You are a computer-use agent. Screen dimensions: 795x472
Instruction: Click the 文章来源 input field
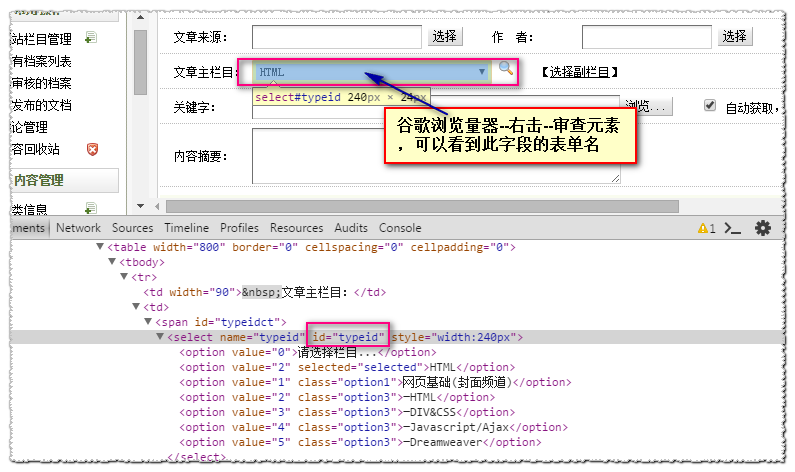(337, 37)
